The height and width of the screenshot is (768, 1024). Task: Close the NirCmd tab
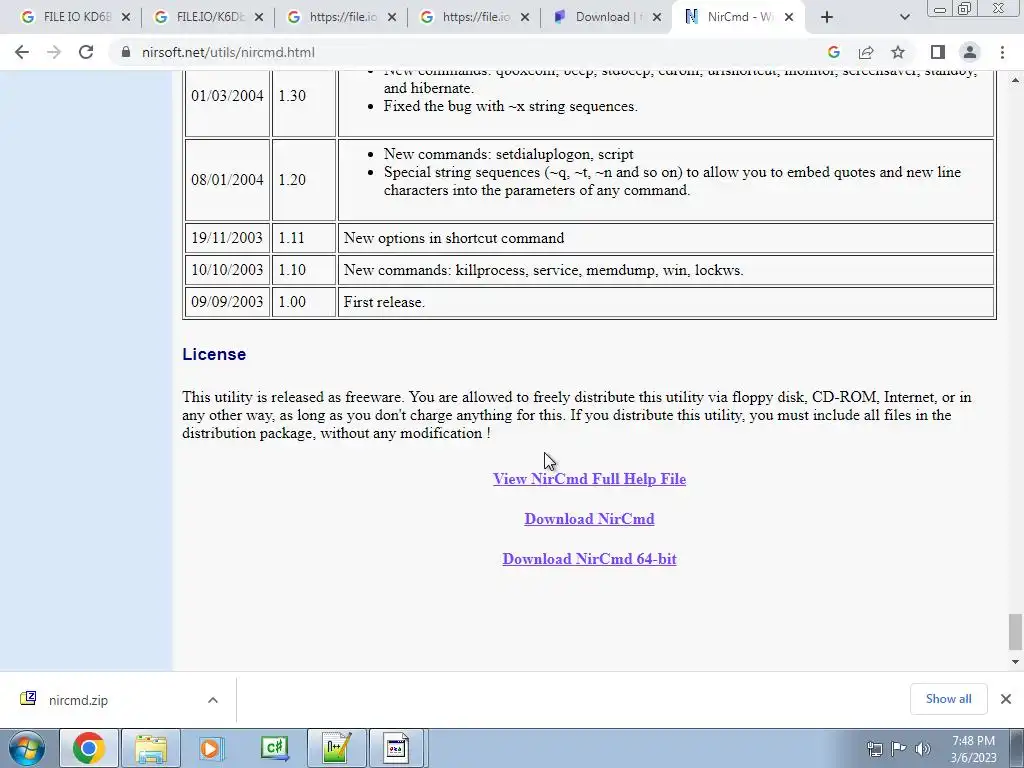789,17
